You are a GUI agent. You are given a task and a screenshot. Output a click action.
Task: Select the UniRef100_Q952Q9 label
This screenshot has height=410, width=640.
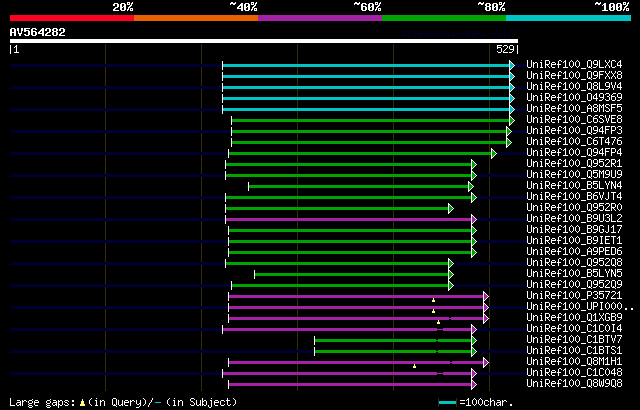[574, 284]
